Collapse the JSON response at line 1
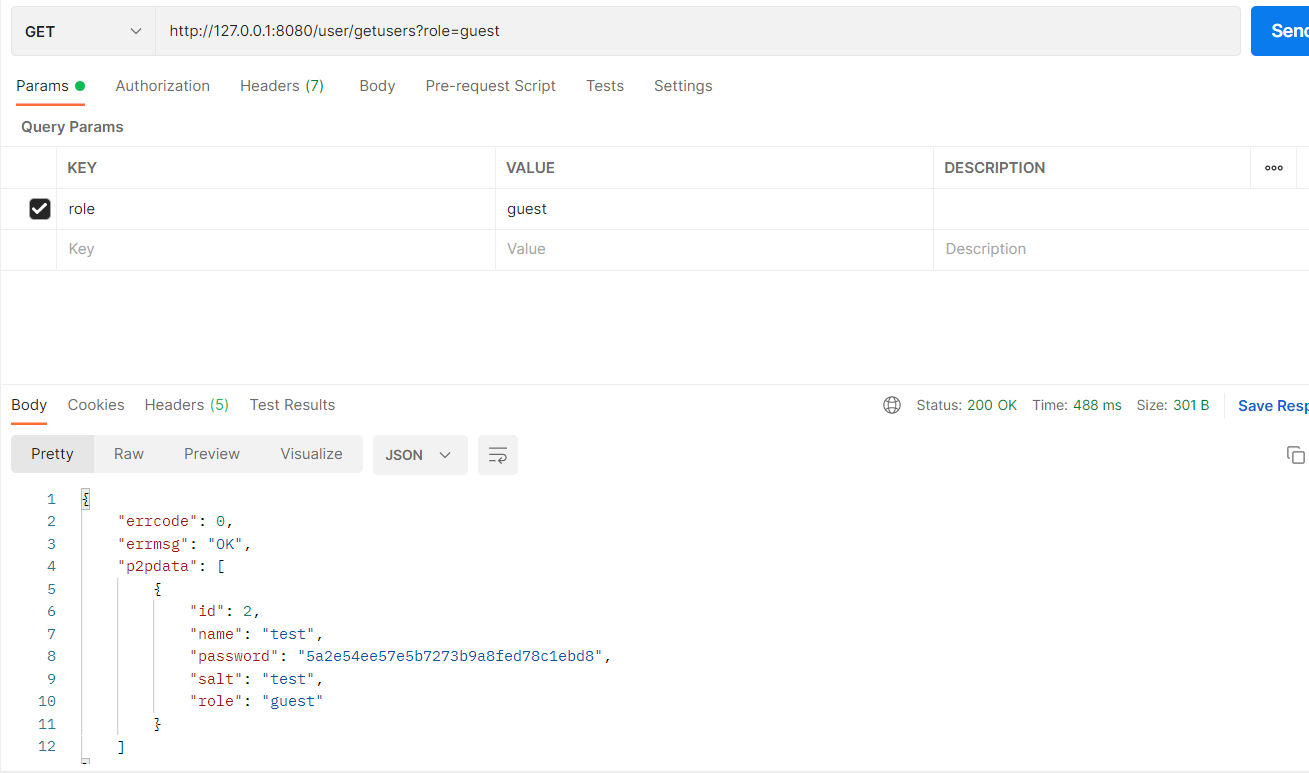1309x773 pixels. [85, 498]
